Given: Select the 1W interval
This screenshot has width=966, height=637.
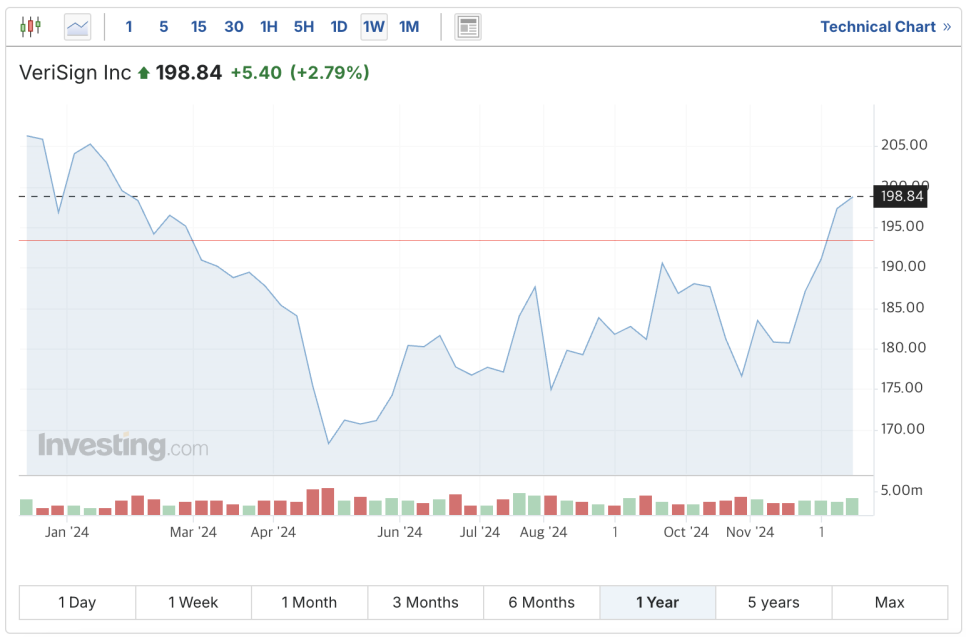Looking at the screenshot, I should click(374, 27).
